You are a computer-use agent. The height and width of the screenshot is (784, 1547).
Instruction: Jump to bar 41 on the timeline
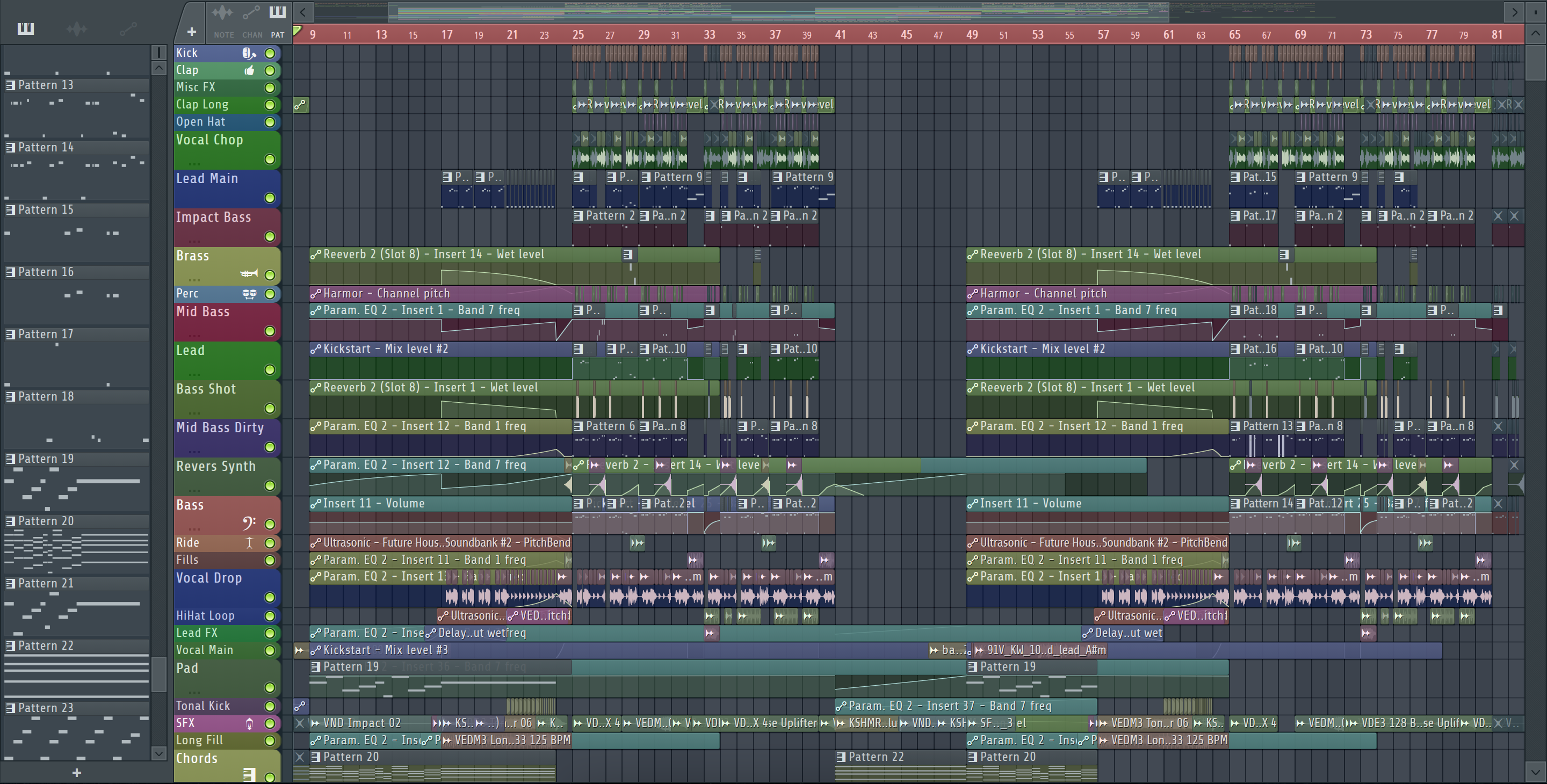(x=840, y=35)
